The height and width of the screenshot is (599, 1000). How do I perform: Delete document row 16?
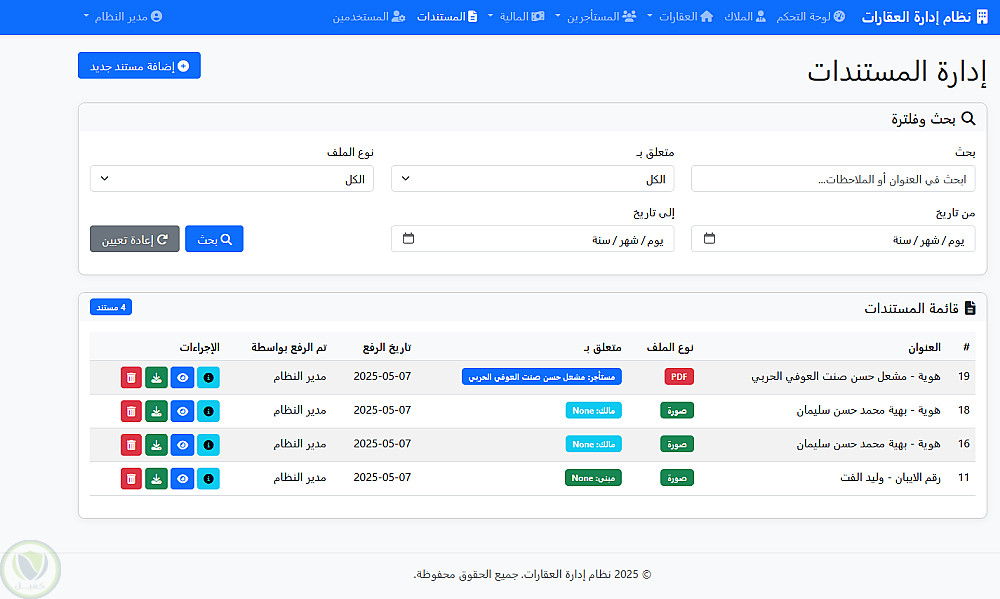pos(131,445)
